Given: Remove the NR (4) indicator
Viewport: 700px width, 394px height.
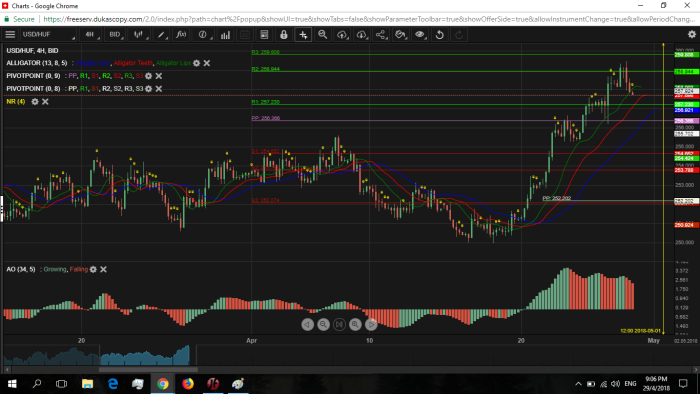Looking at the screenshot, I should coord(45,102).
